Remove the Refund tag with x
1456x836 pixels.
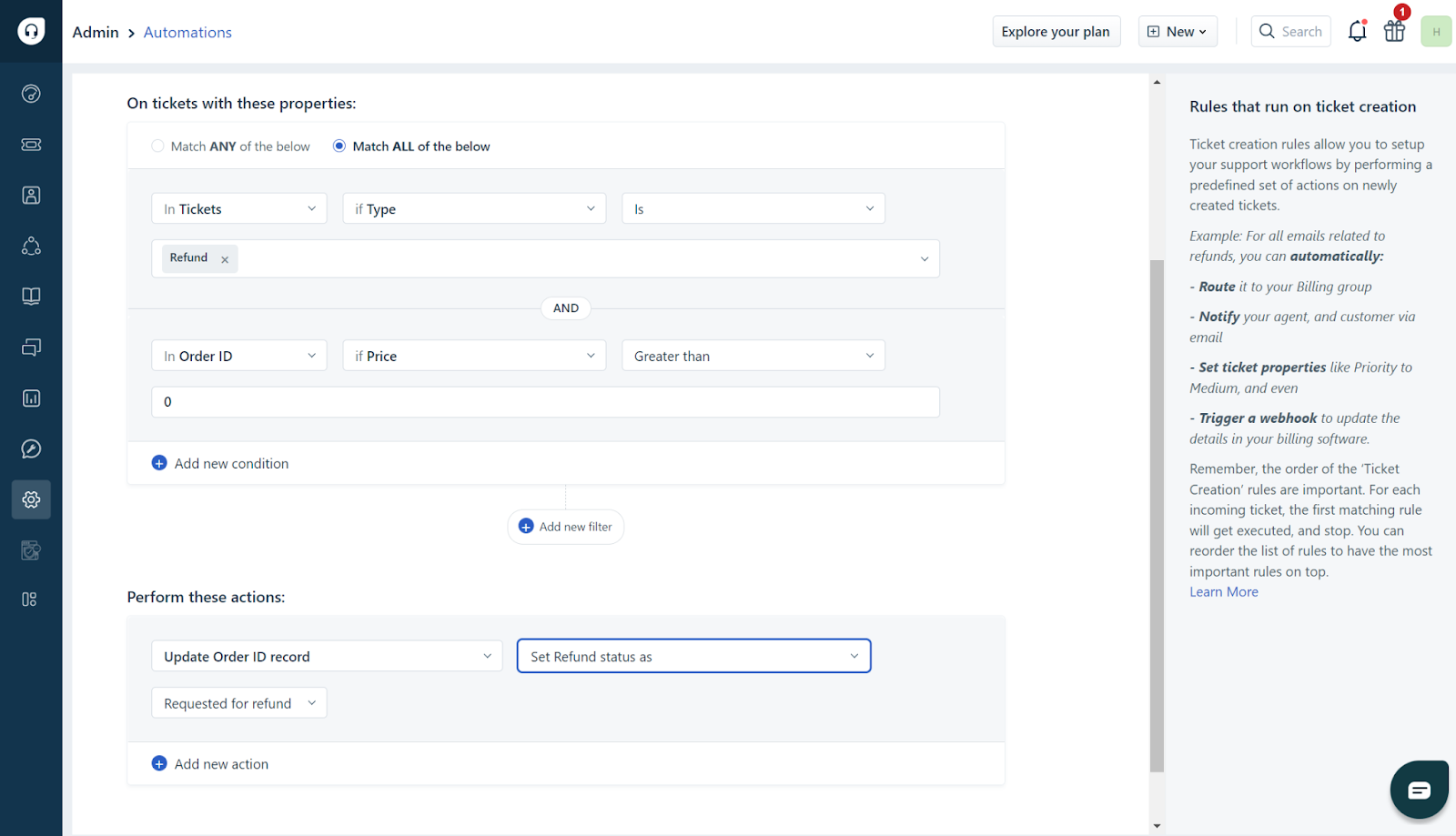(225, 259)
